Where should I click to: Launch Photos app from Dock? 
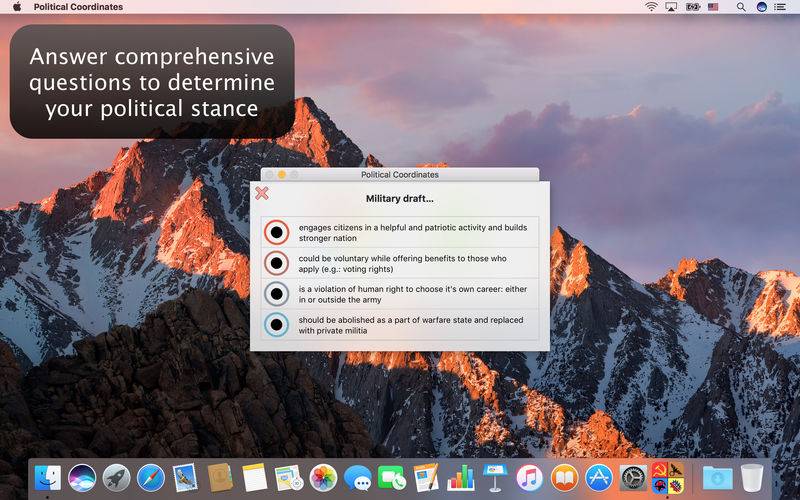[x=323, y=478]
